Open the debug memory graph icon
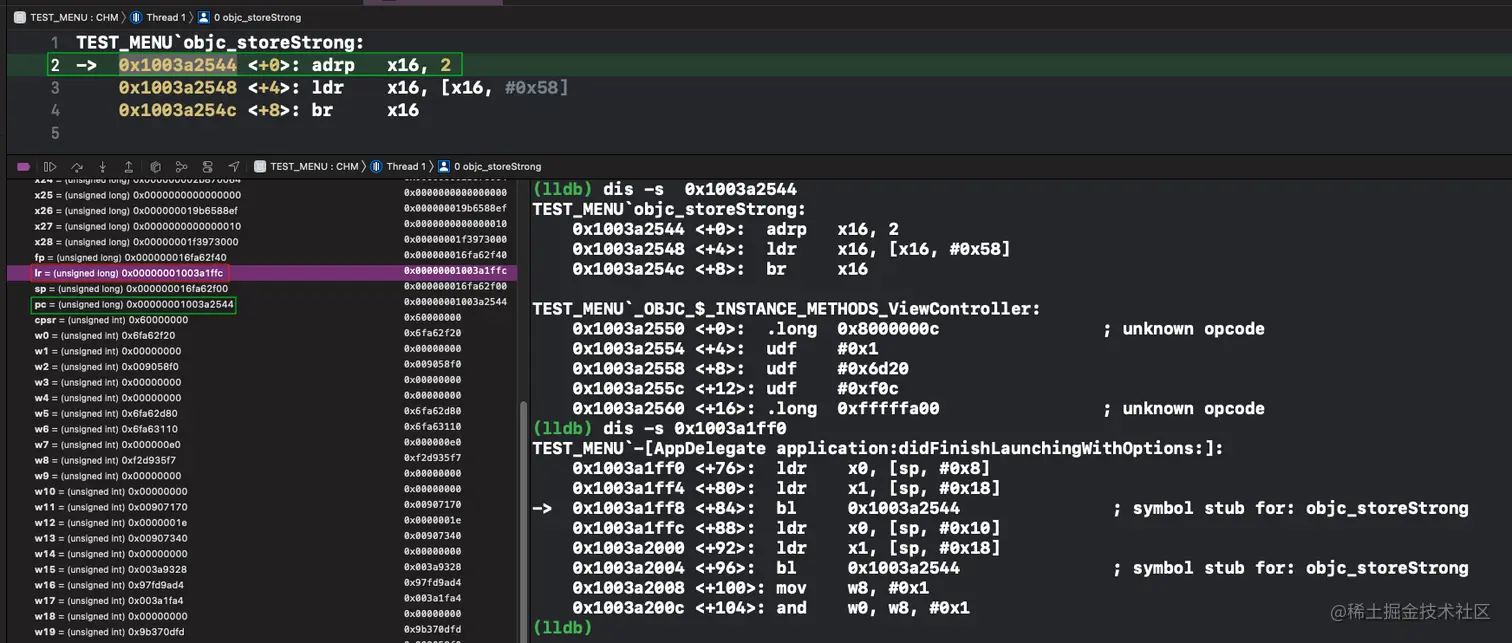This screenshot has height=643, width=1512. point(181,166)
